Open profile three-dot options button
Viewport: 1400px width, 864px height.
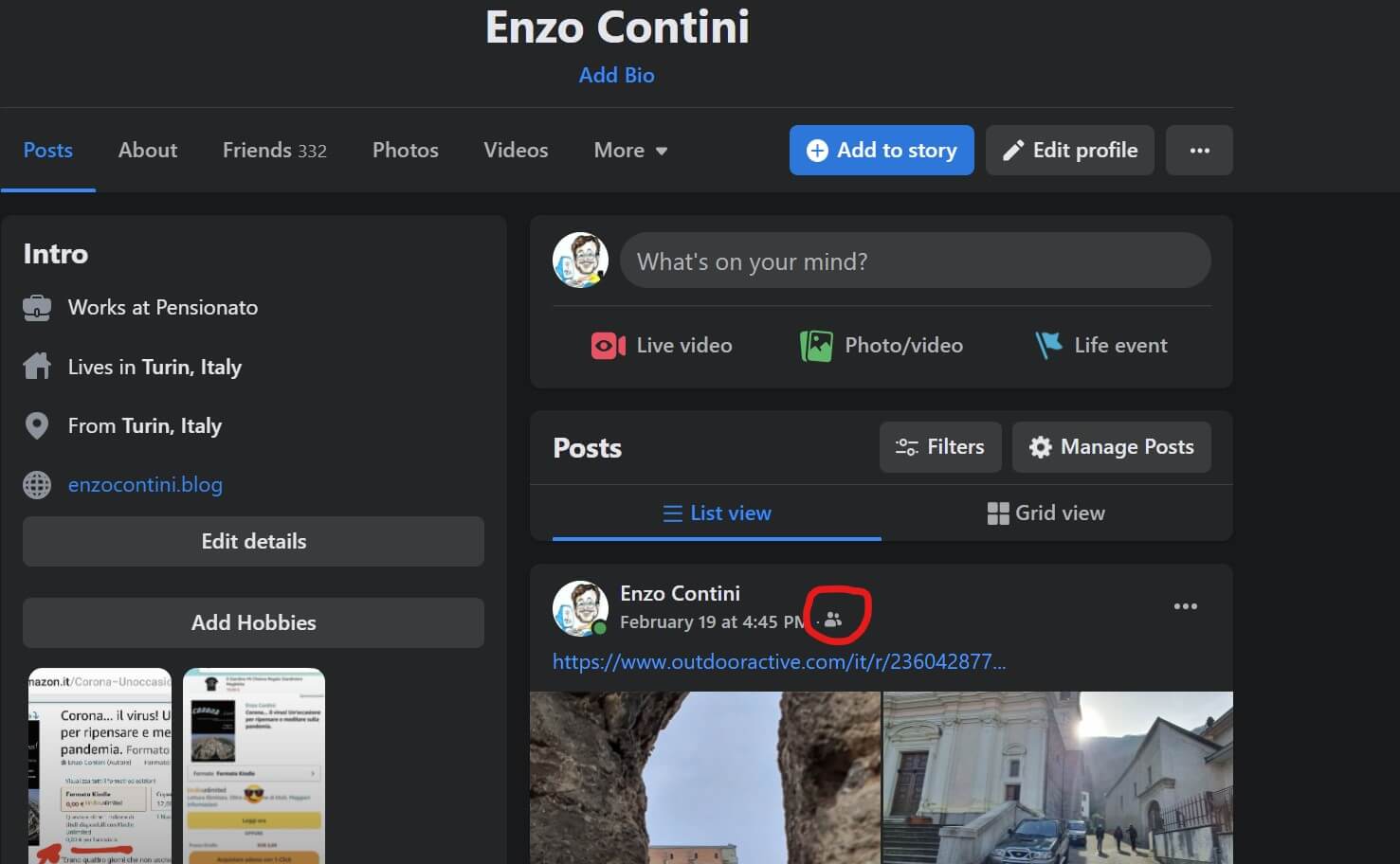pos(1199,151)
